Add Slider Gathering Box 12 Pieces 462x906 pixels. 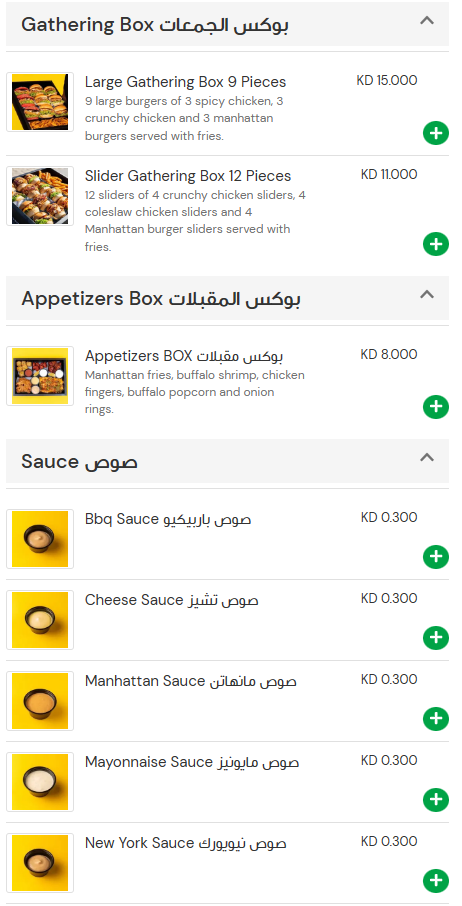click(x=435, y=244)
